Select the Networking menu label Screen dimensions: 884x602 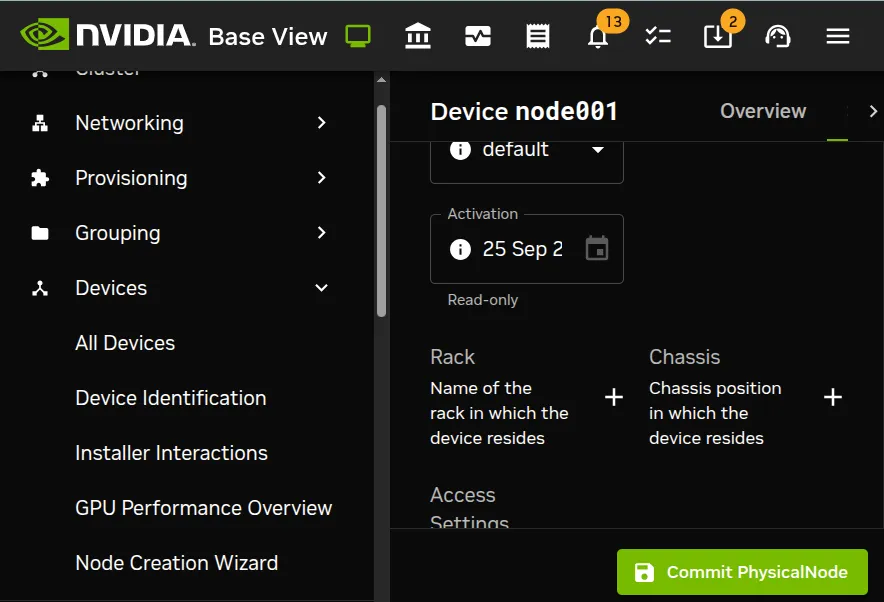coord(130,123)
